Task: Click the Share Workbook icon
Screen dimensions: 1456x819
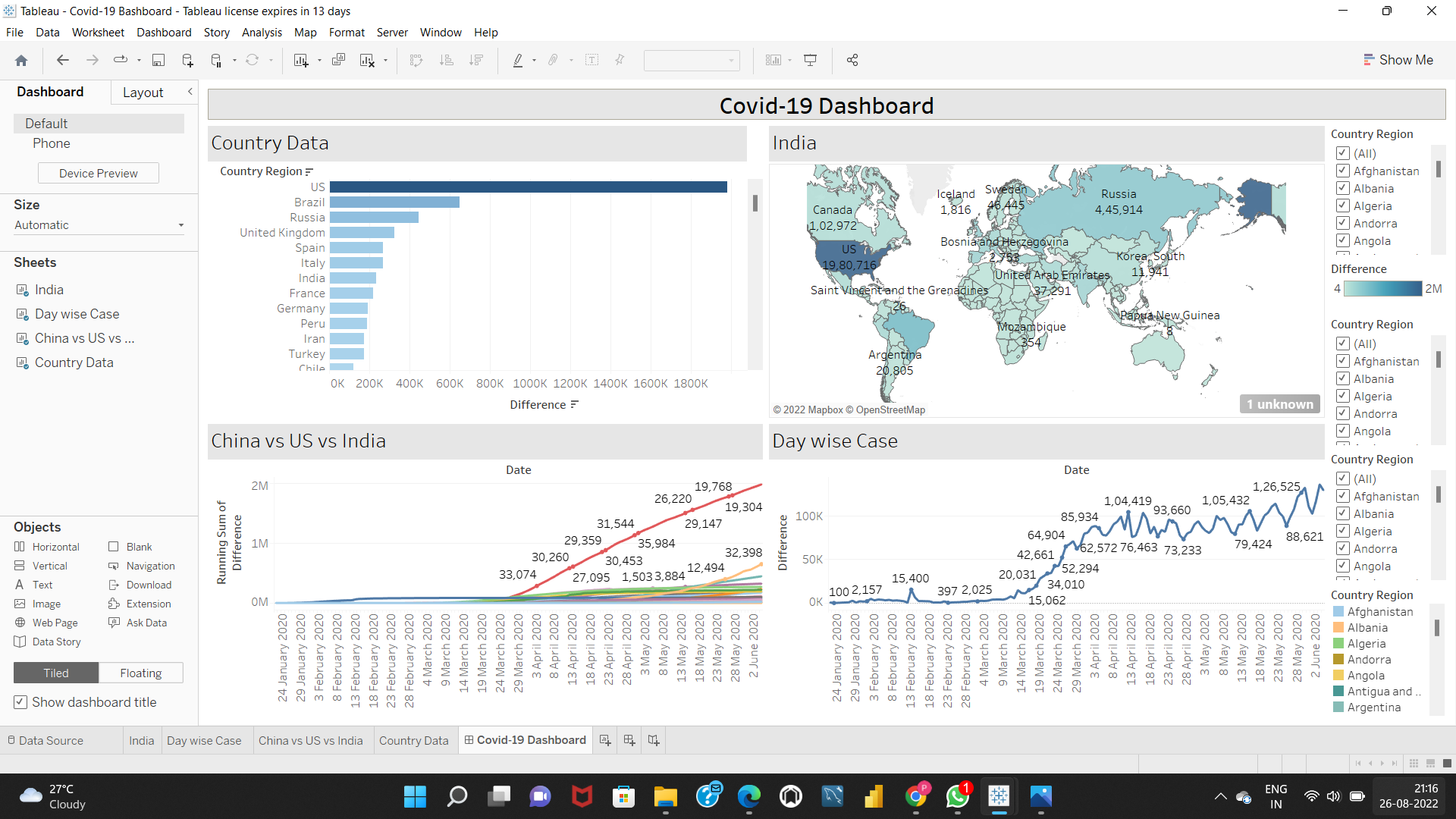Action: click(x=852, y=60)
